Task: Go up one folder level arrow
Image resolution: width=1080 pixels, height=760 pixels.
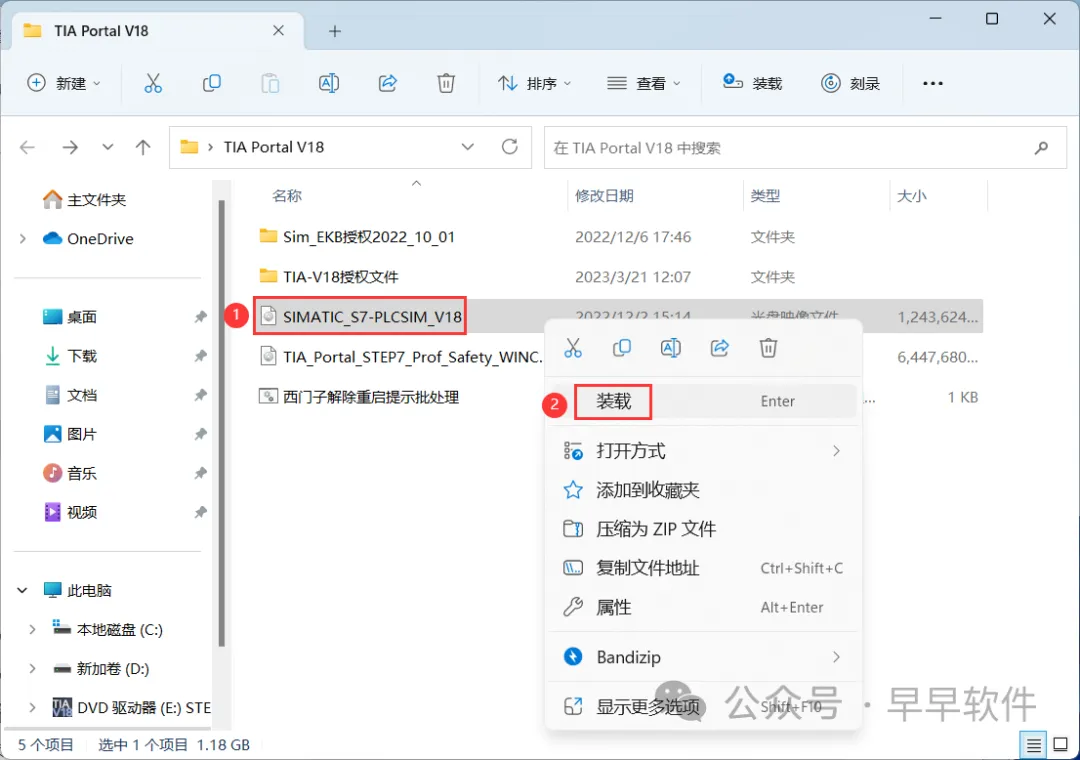Action: click(143, 147)
